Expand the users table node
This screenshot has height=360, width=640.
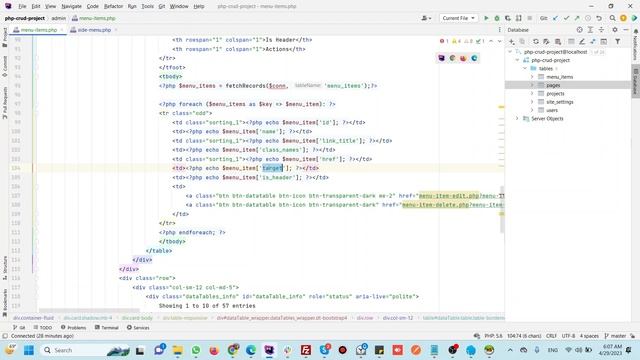532,110
